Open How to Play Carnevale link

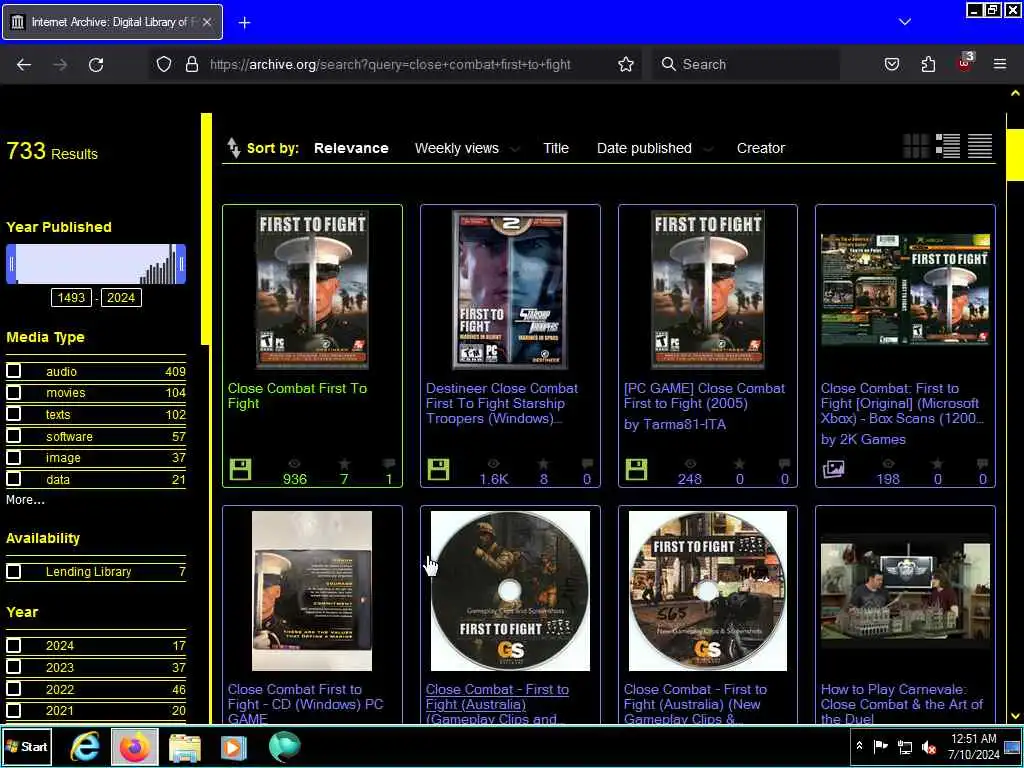point(901,704)
